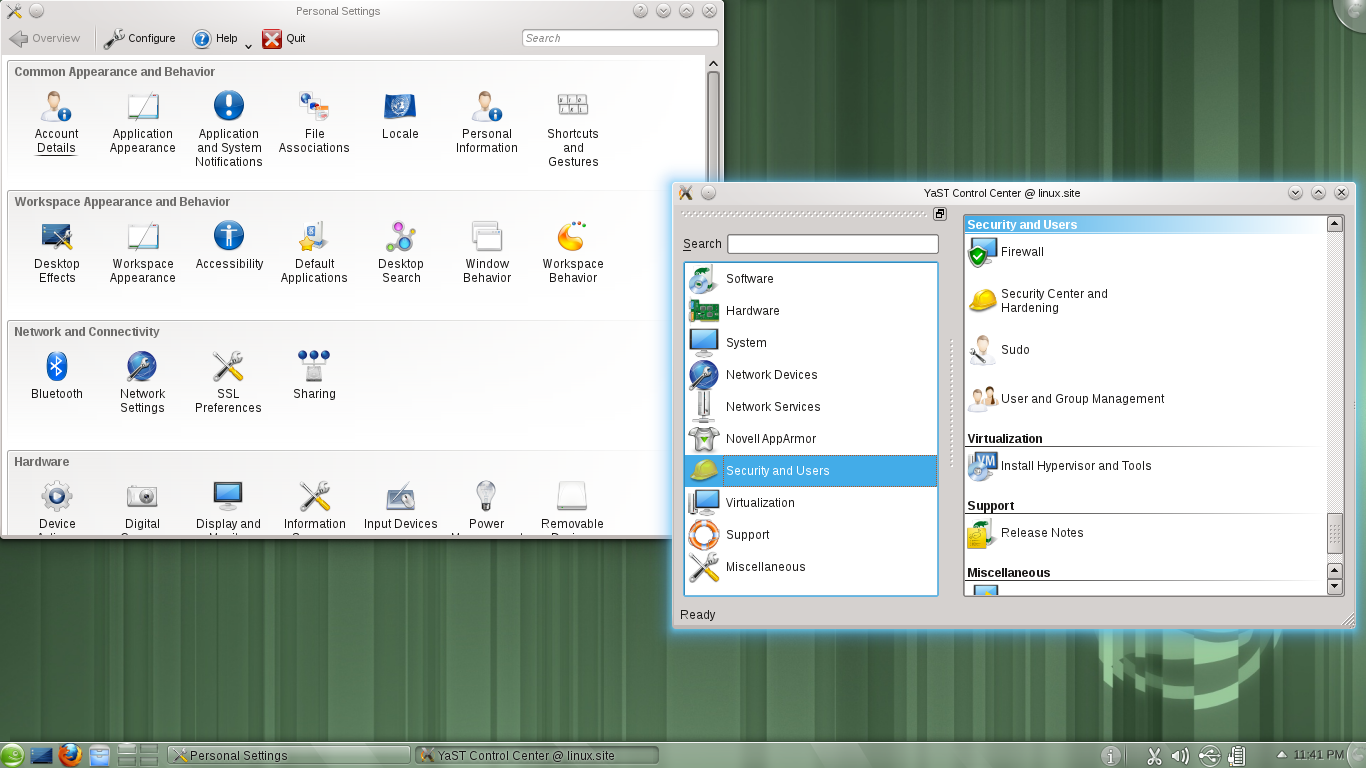
Task: Open Bluetooth settings
Action: coord(57,375)
